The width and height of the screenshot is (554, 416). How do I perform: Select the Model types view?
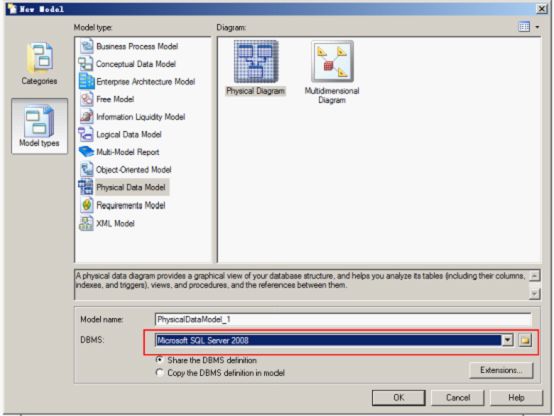click(x=39, y=126)
